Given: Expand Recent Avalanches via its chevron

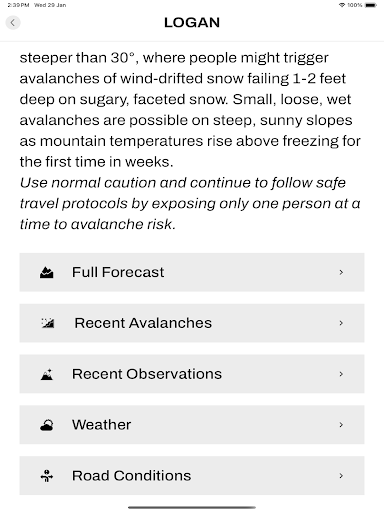Looking at the screenshot, I should click(x=341, y=323).
